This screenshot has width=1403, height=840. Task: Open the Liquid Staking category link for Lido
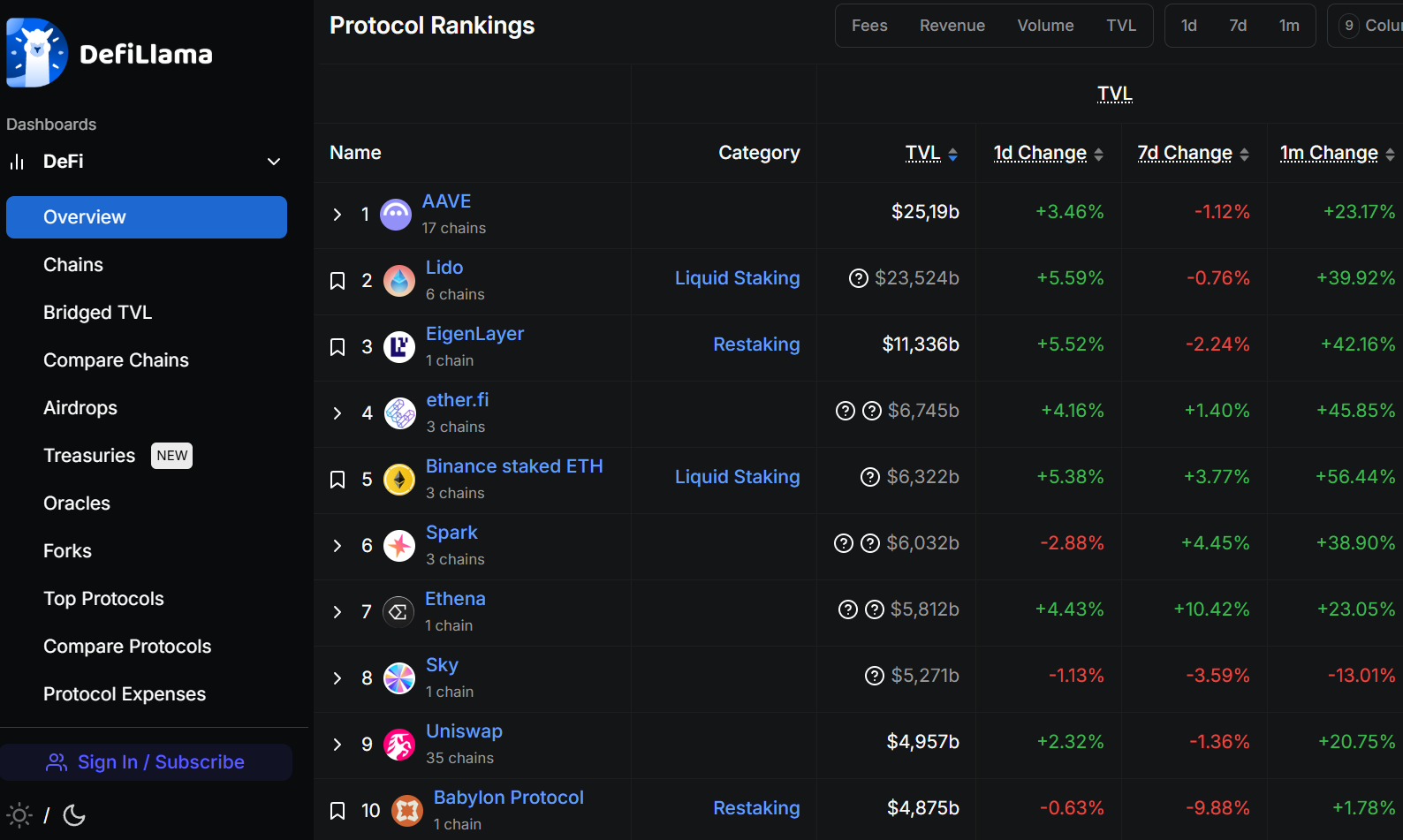[x=737, y=278]
